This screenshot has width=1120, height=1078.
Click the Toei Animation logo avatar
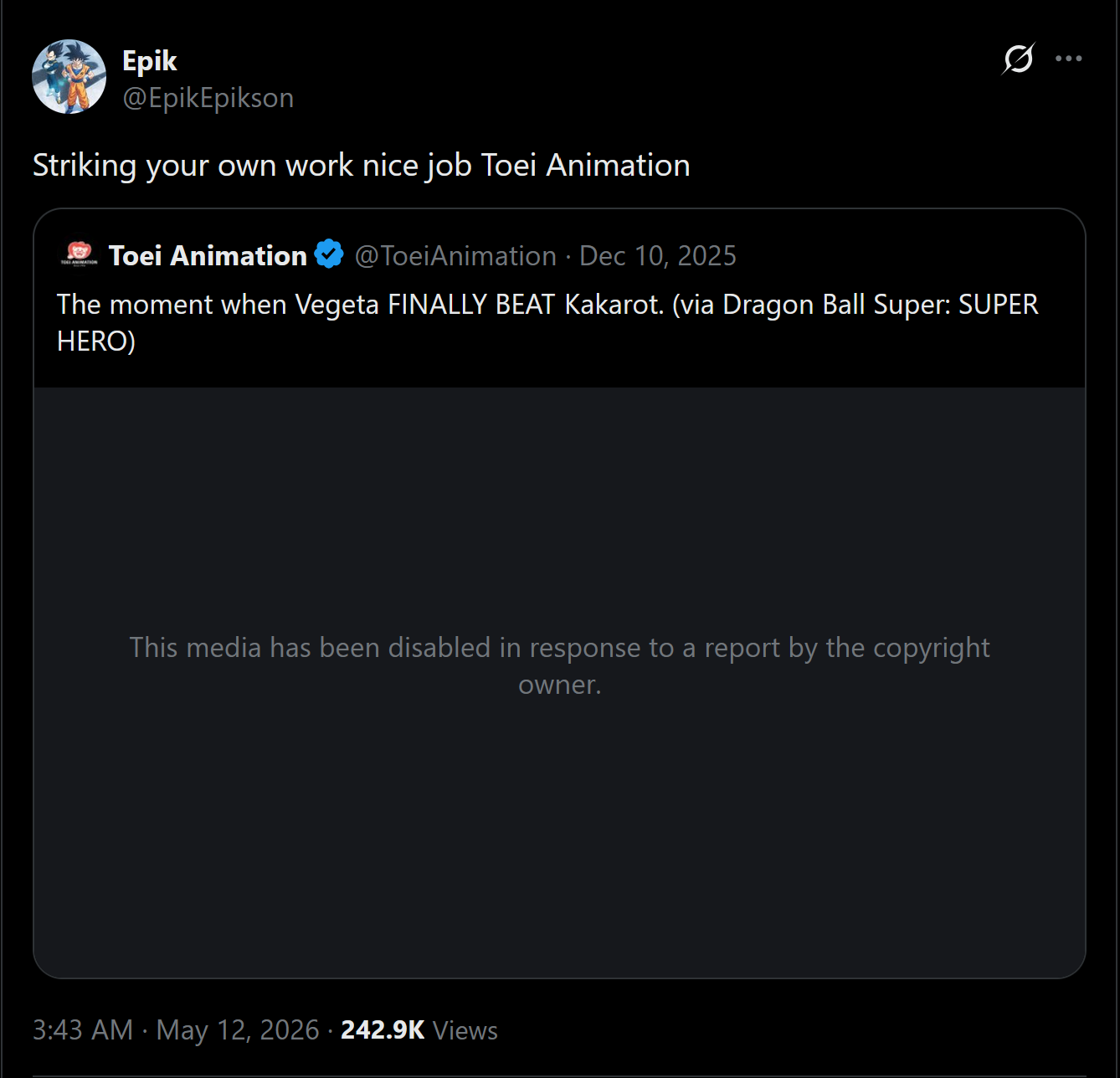[x=79, y=255]
